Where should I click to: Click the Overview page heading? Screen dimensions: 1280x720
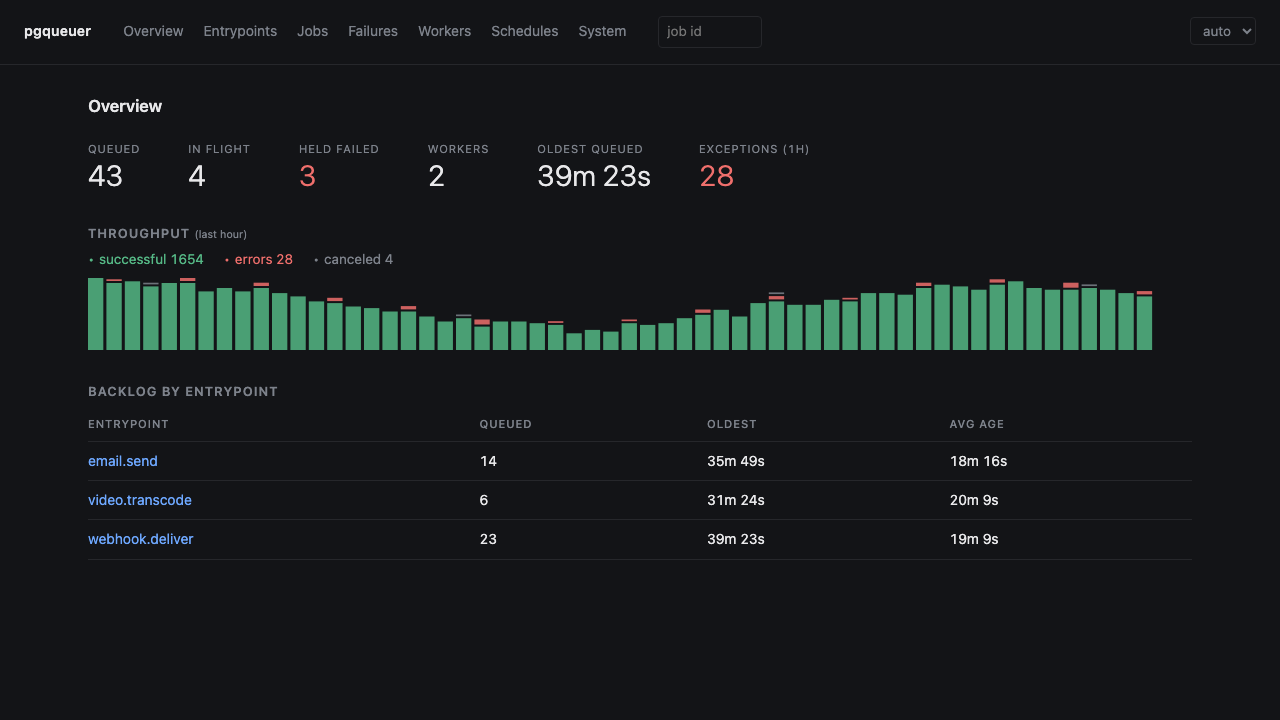pyautogui.click(x=125, y=106)
